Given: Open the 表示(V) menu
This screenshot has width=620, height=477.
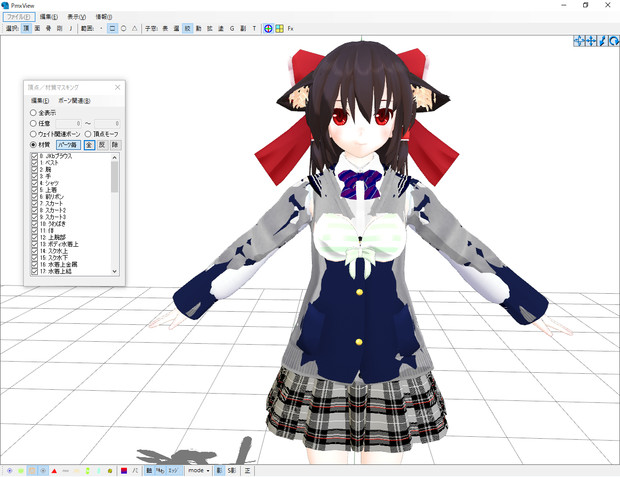Looking at the screenshot, I should [76, 17].
